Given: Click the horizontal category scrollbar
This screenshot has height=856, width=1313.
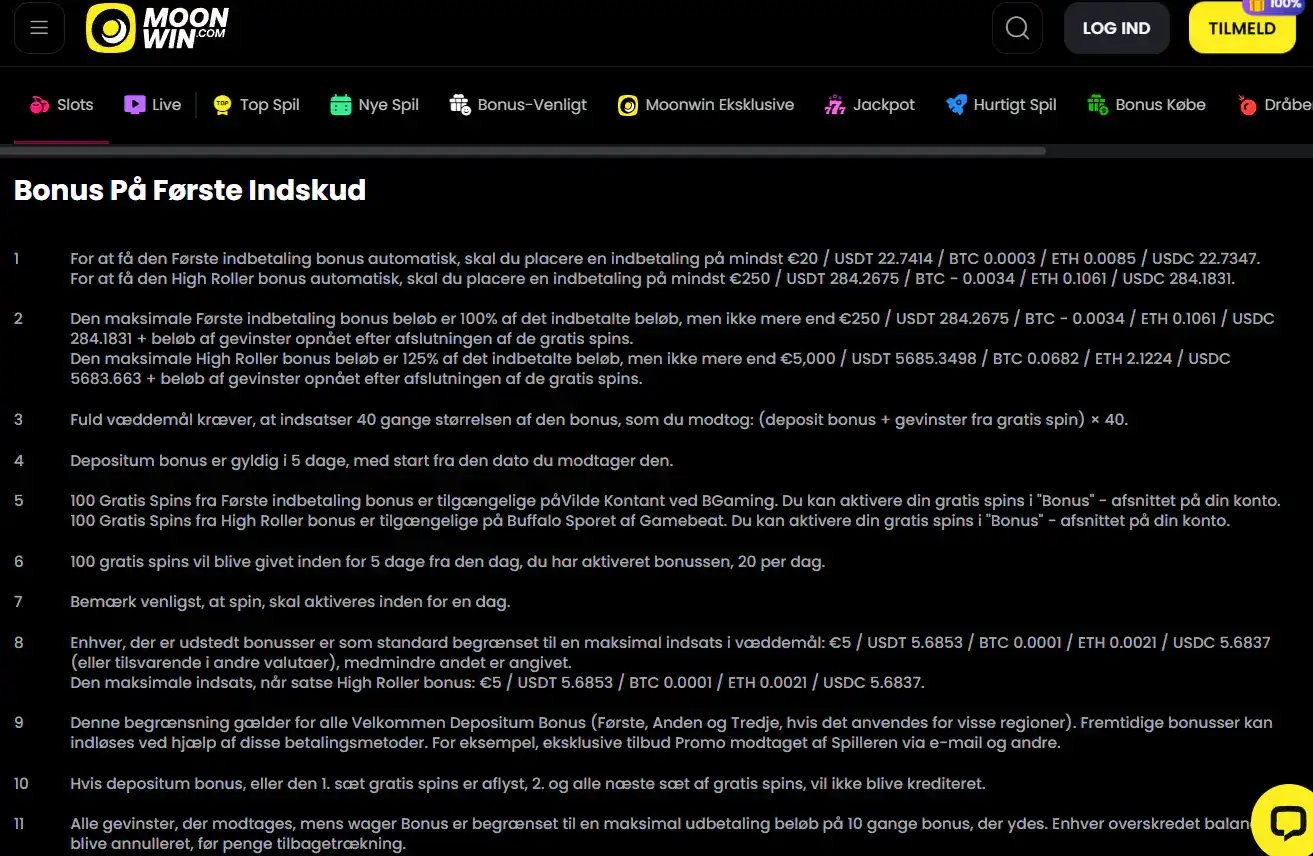Looking at the screenshot, I should 523,151.
